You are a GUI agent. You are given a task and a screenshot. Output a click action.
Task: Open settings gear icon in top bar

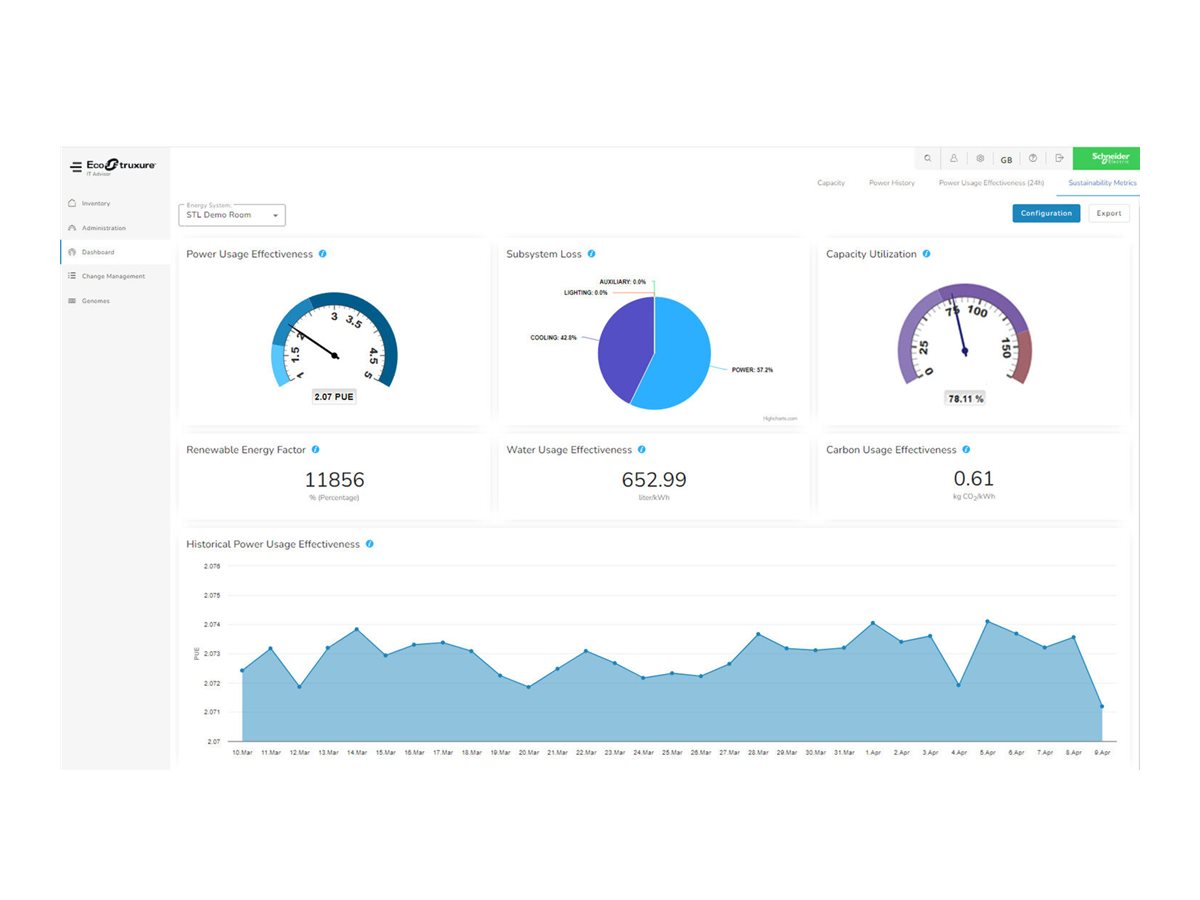point(980,158)
